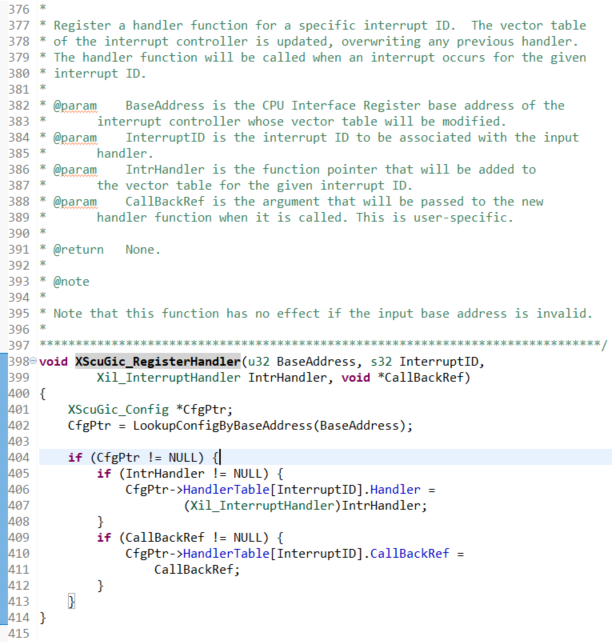This screenshot has width=612, height=642.
Task: Click line number 414 in gutter
Action: pos(19,617)
